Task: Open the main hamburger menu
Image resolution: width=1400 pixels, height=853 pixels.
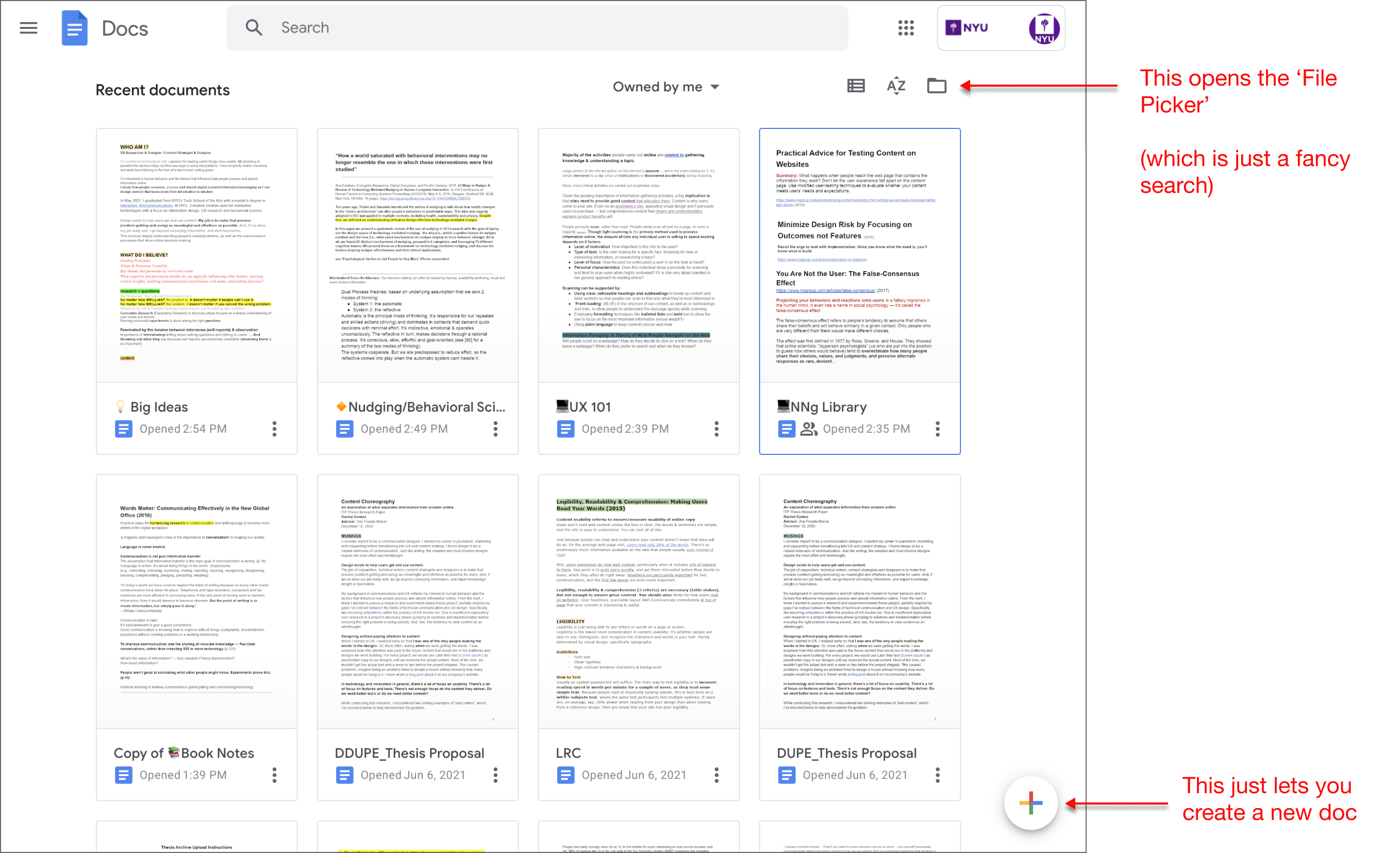Action: pos(28,28)
